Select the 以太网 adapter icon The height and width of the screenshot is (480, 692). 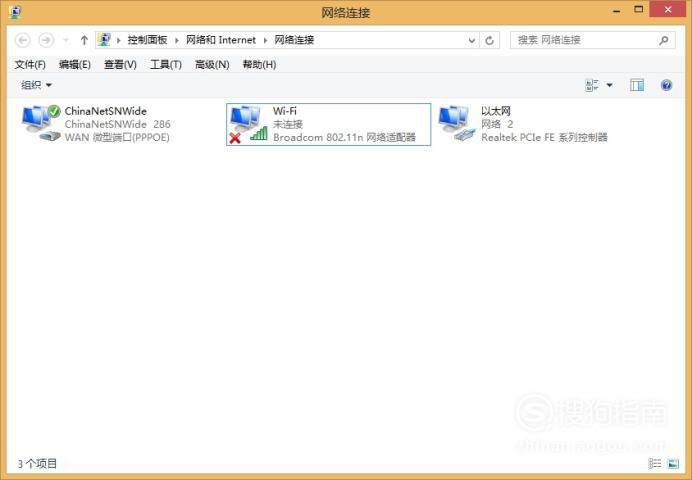point(457,123)
